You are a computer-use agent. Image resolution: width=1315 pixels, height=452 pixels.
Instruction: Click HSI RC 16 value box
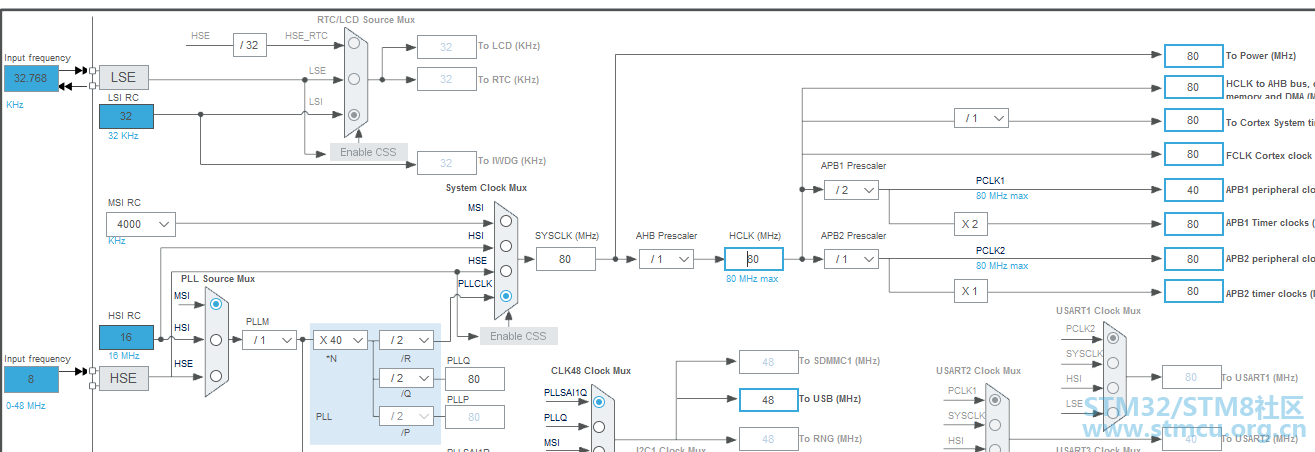126,338
